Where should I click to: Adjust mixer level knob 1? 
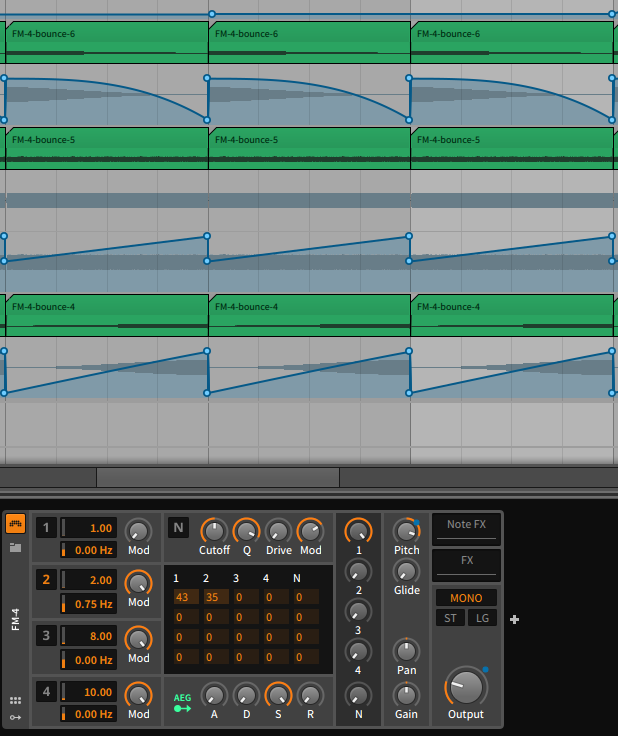tap(359, 531)
